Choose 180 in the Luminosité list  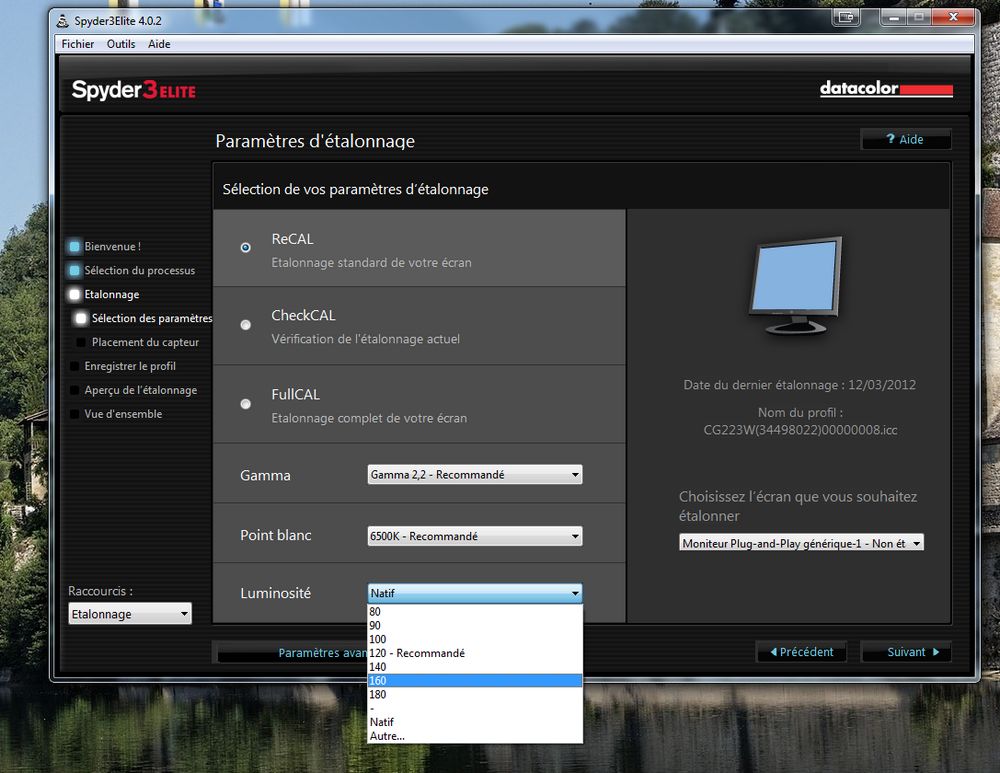[x=474, y=695]
